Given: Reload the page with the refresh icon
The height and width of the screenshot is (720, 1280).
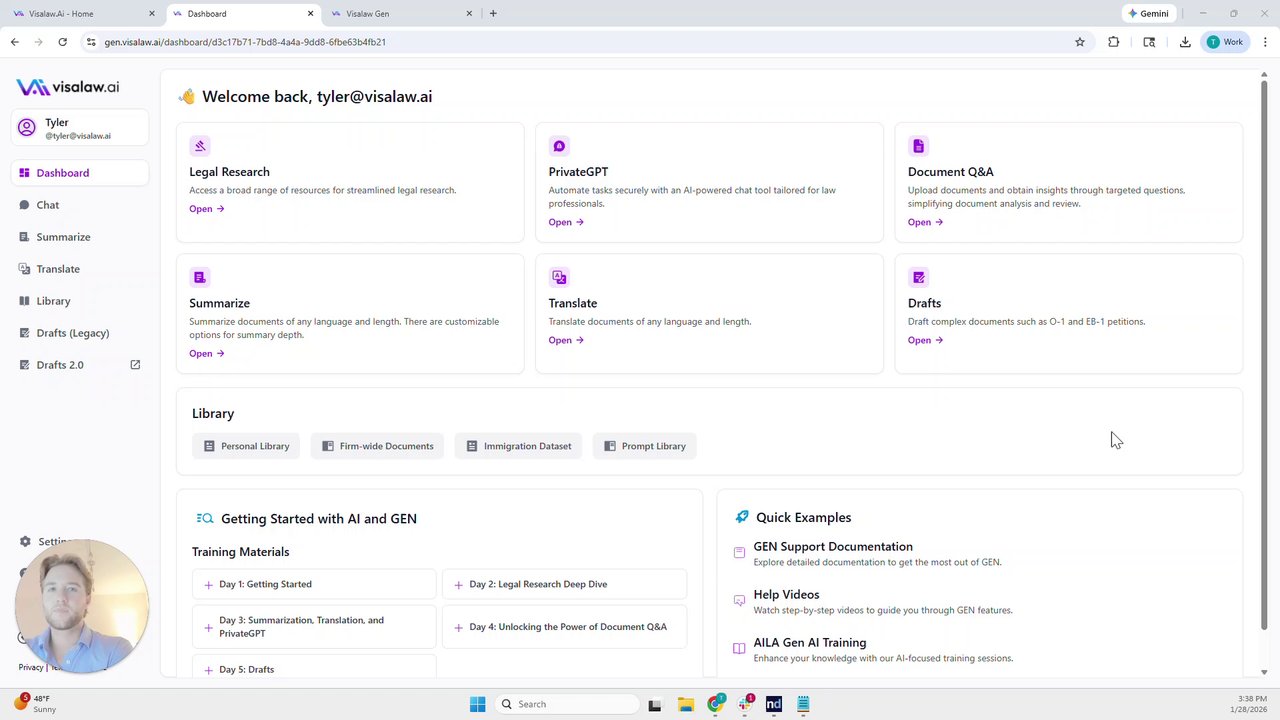Looking at the screenshot, I should pos(62,42).
